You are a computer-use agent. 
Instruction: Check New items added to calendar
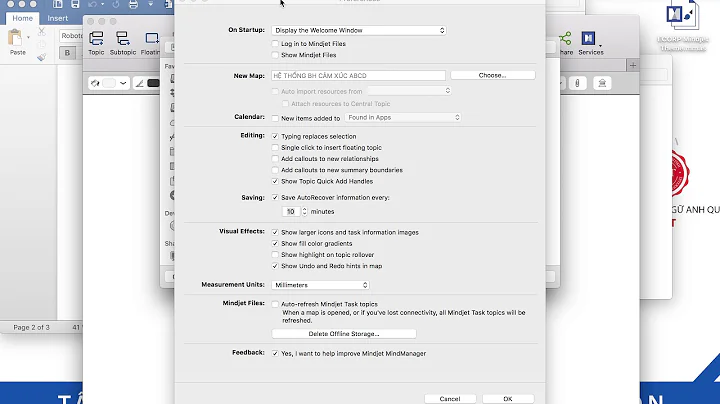click(x=275, y=118)
